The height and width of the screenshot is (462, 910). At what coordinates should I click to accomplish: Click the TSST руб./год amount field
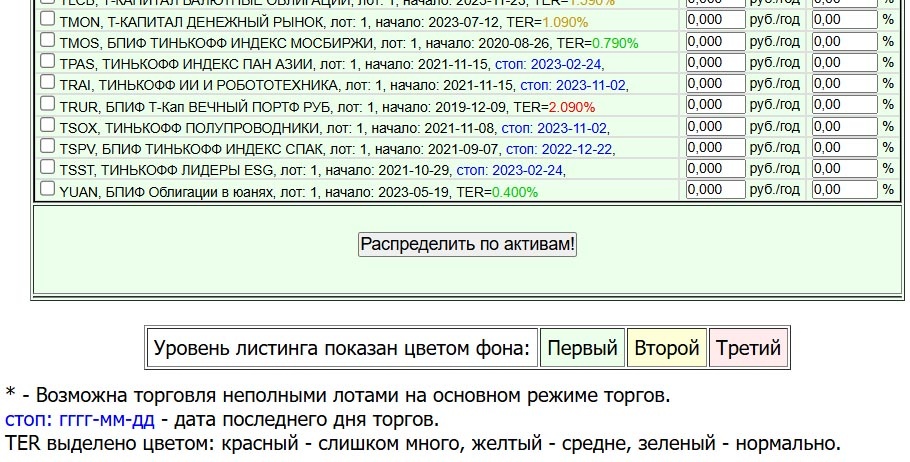click(715, 168)
